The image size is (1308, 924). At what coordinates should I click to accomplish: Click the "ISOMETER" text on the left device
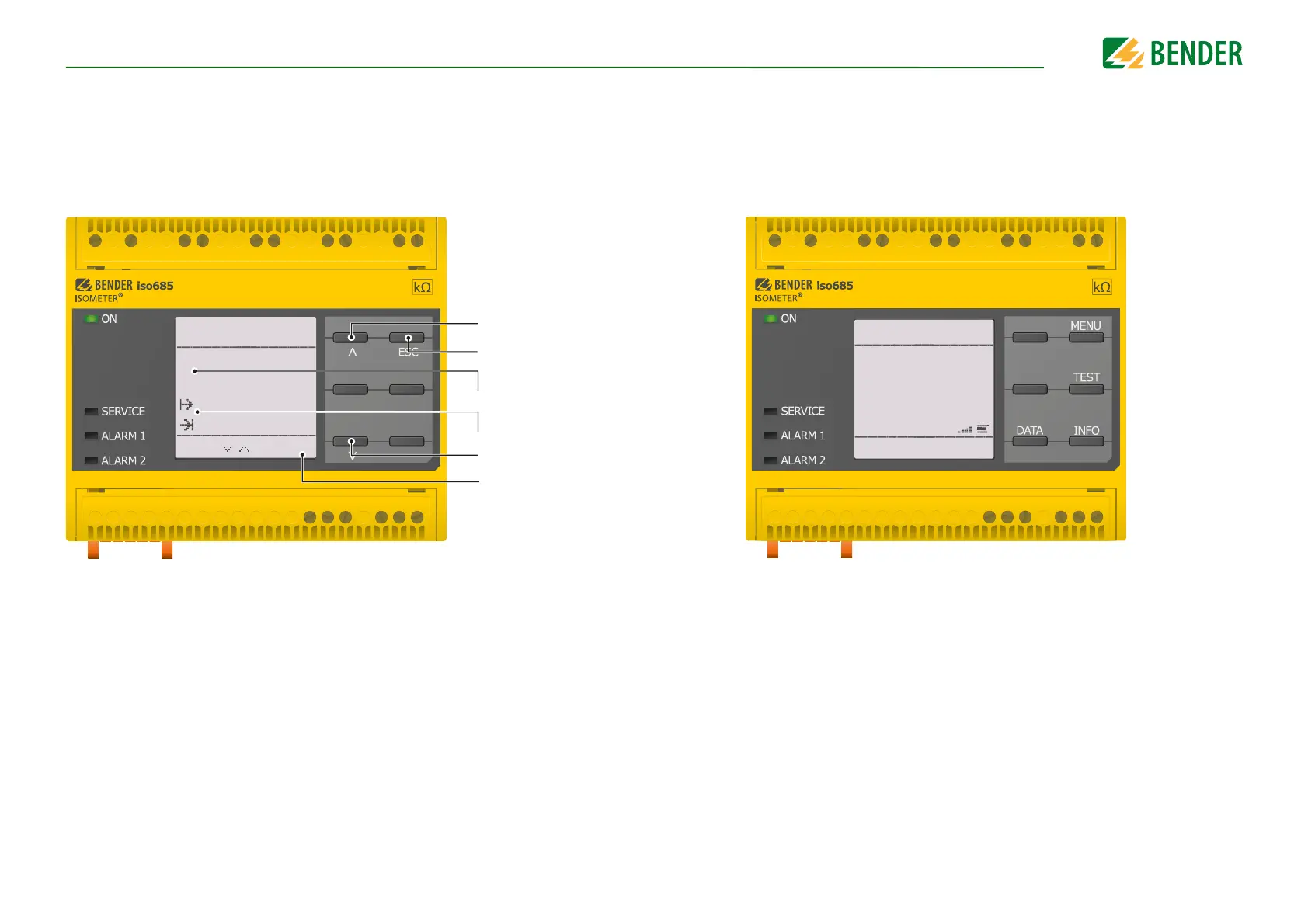point(97,298)
